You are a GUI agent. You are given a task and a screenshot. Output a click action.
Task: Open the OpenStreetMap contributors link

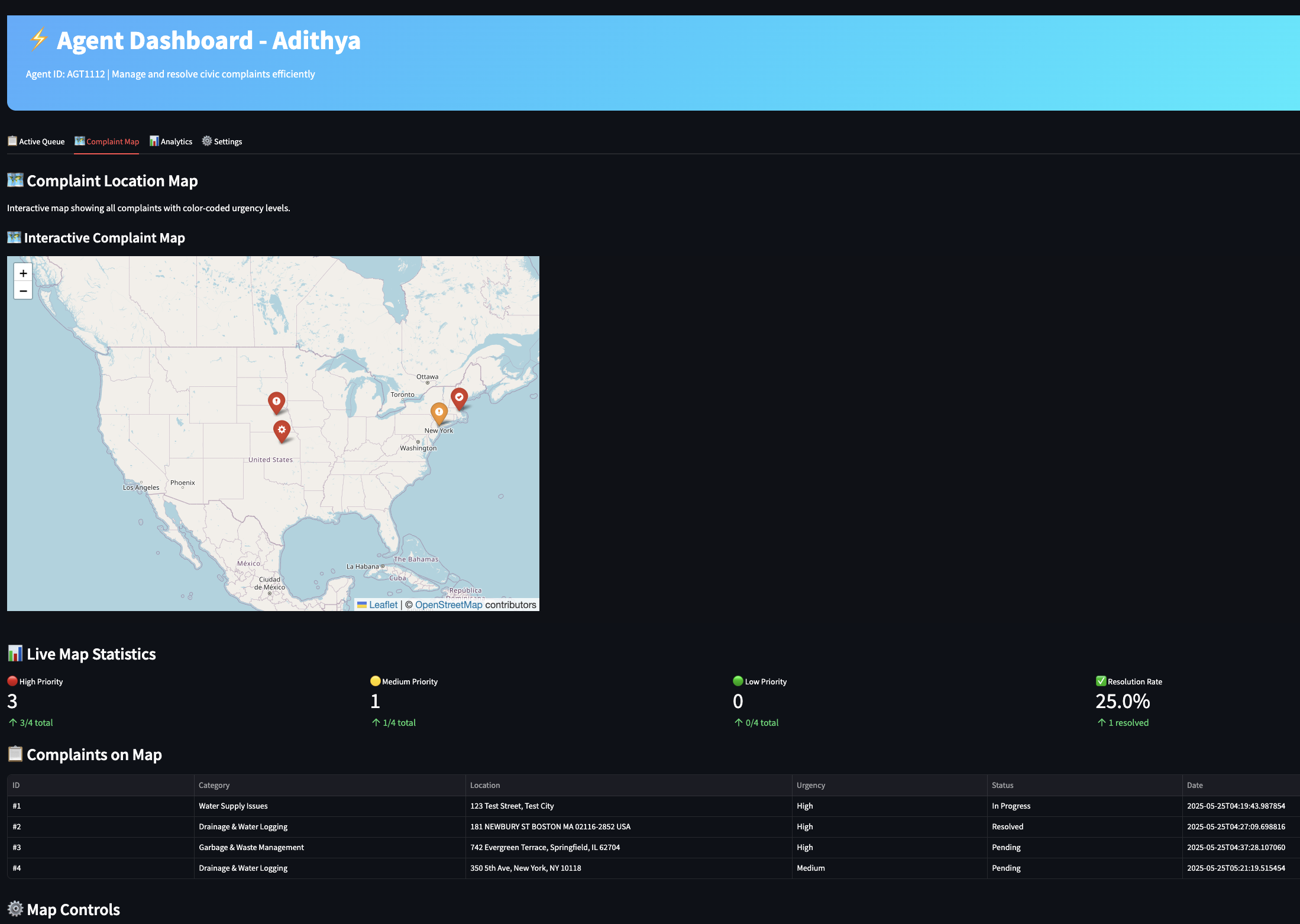tap(448, 605)
